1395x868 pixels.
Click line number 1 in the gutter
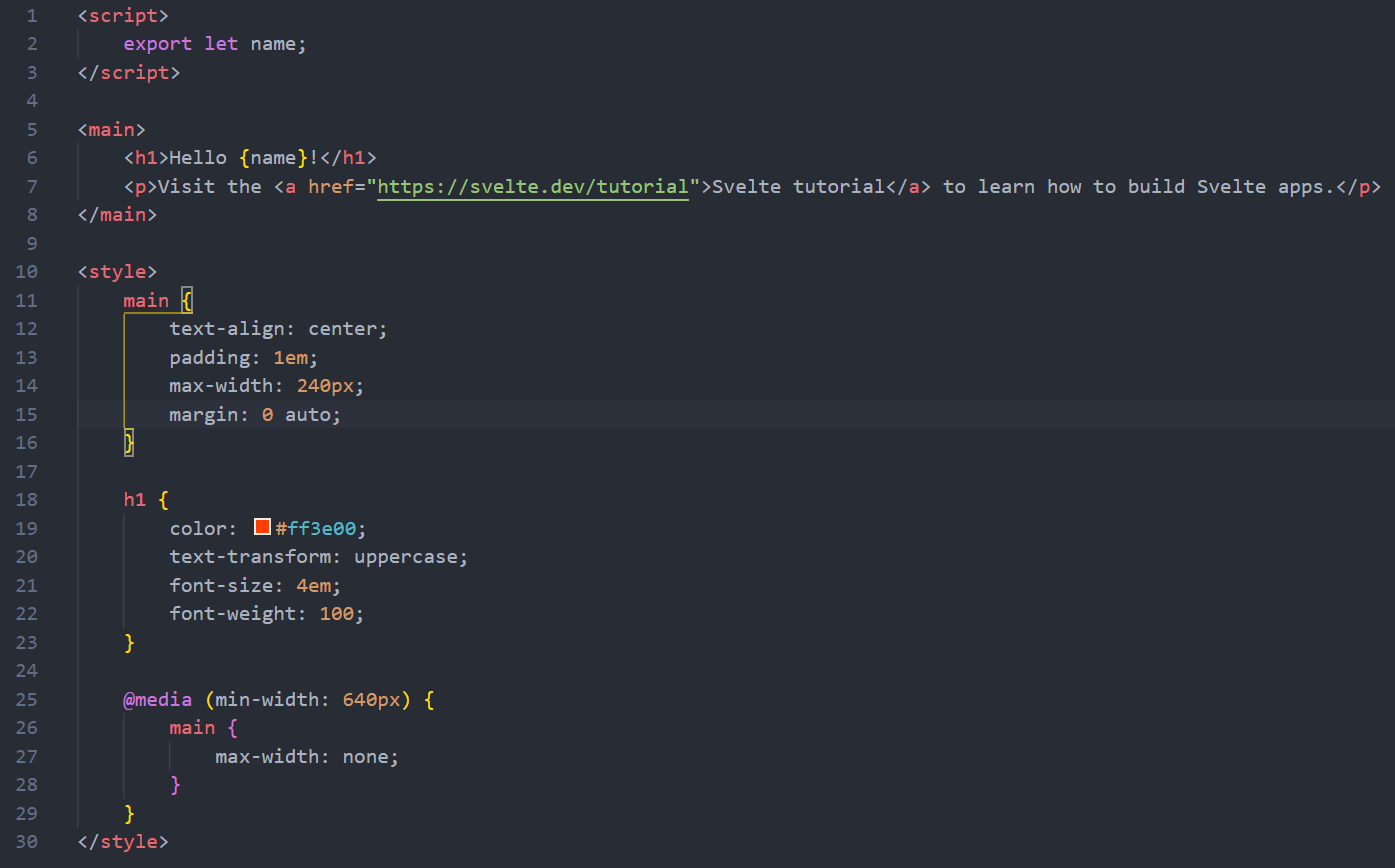31,16
